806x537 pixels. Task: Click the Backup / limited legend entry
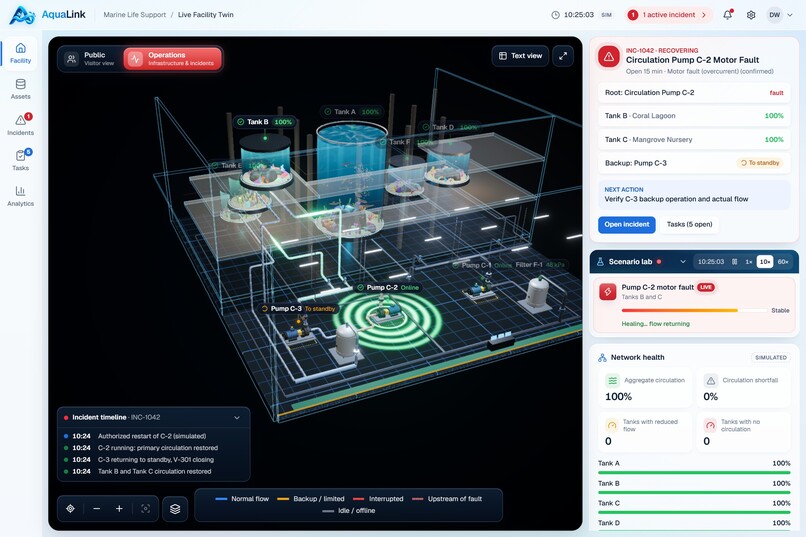pos(310,499)
